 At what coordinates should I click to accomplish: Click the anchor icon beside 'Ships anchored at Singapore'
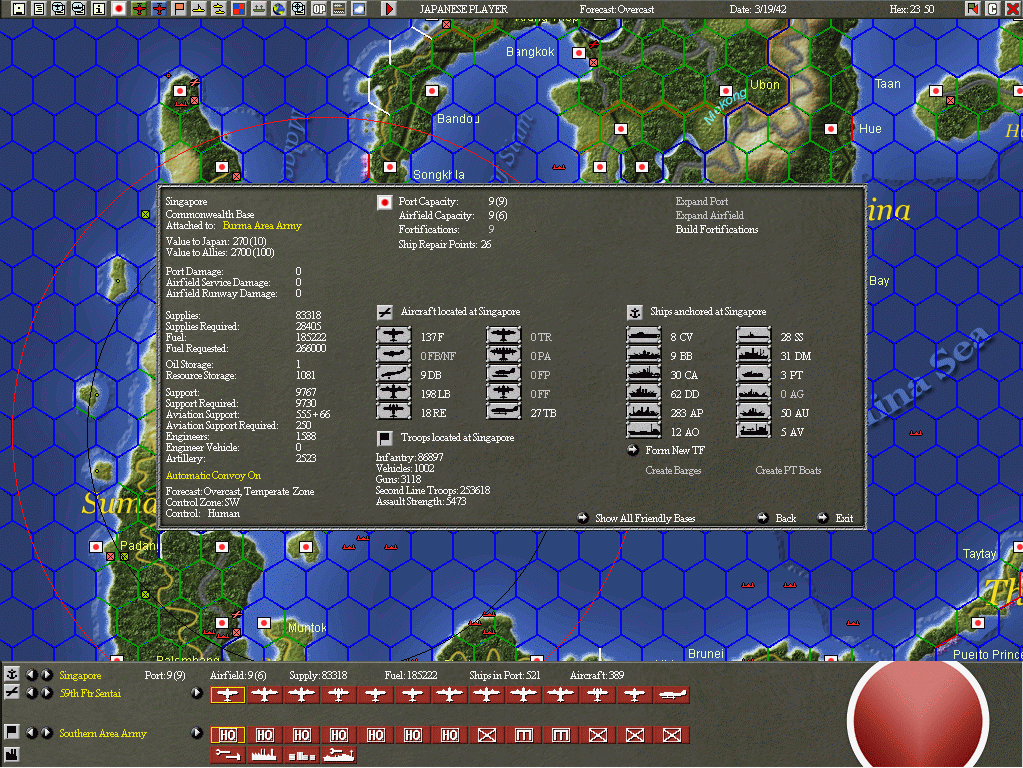[634, 312]
